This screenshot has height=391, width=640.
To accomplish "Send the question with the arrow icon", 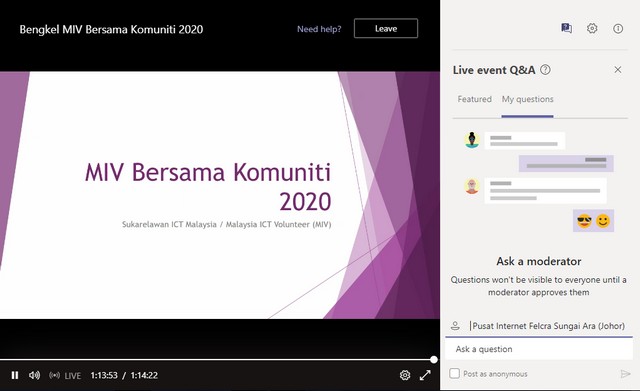I will pos(625,374).
